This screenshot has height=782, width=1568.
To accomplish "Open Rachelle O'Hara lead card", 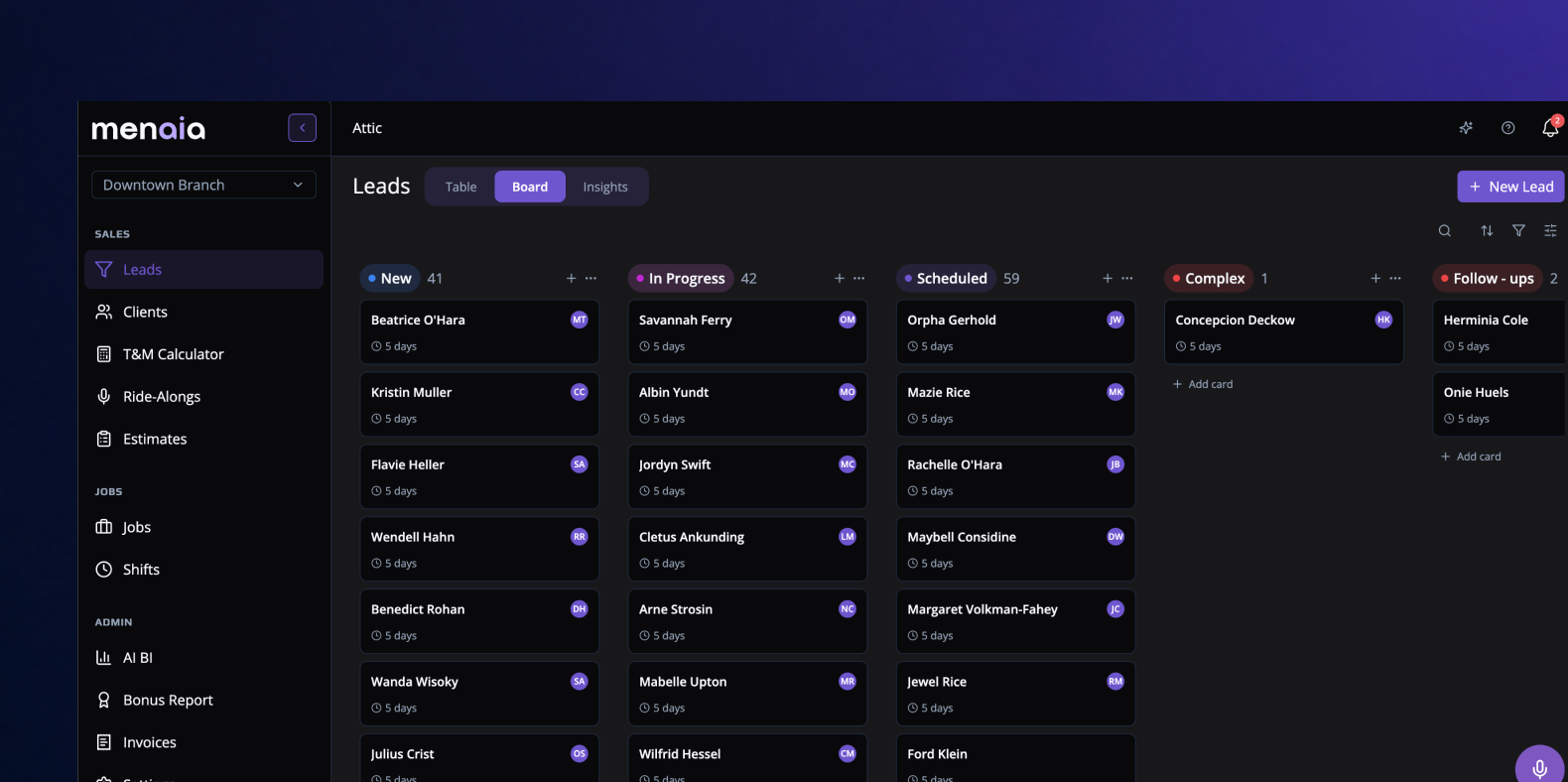I will 1015,476.
